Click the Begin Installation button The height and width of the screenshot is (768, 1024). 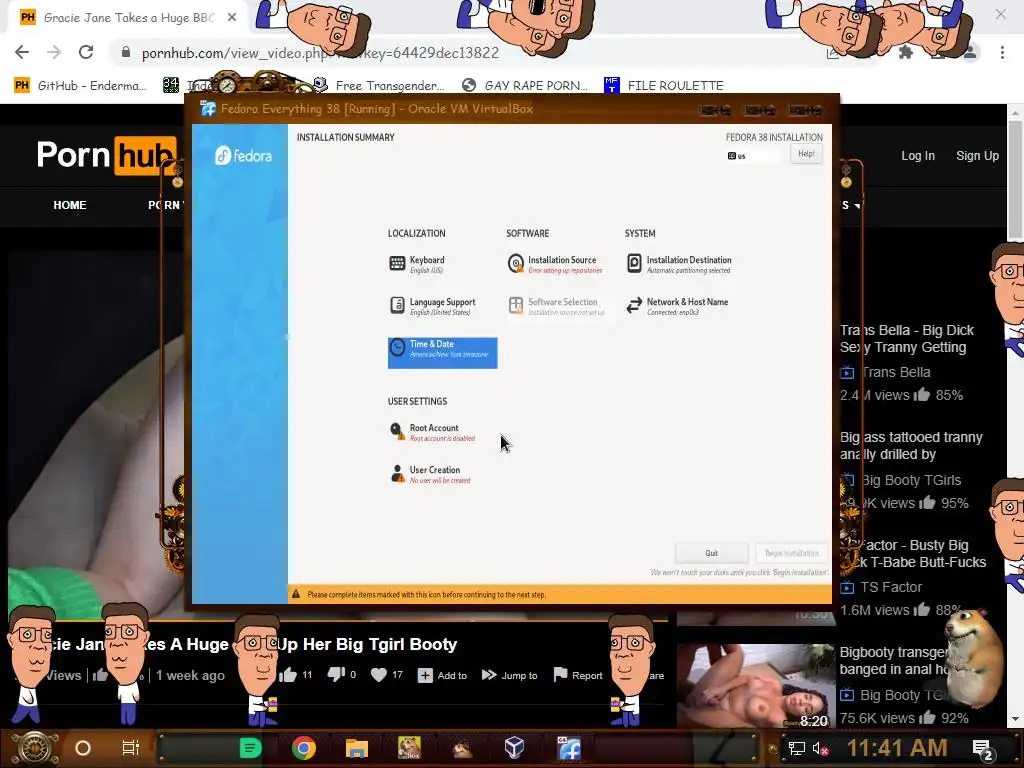pyautogui.click(x=792, y=553)
